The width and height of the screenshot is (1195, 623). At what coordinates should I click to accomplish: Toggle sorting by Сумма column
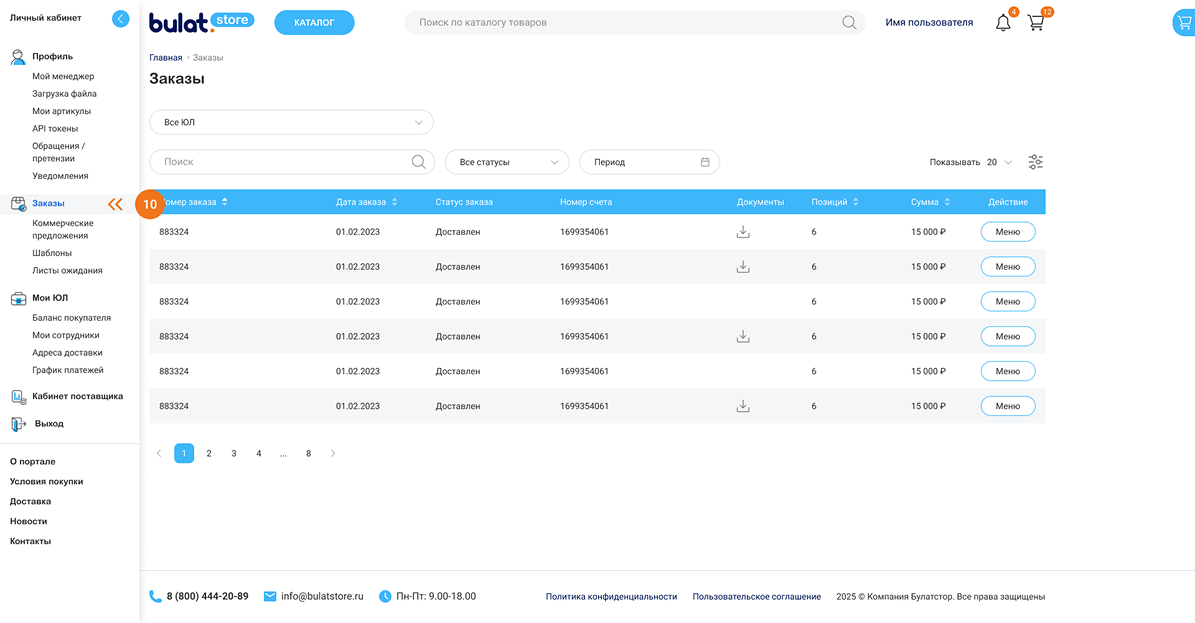(x=947, y=202)
